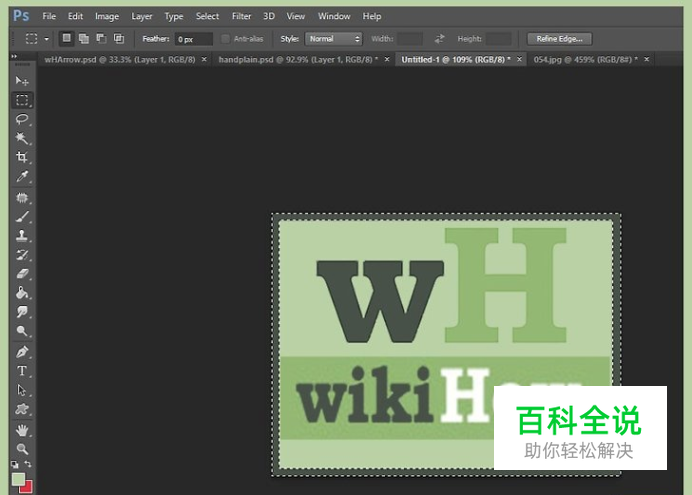The image size is (692, 495).
Task: Select the Brush tool
Action: point(22,217)
